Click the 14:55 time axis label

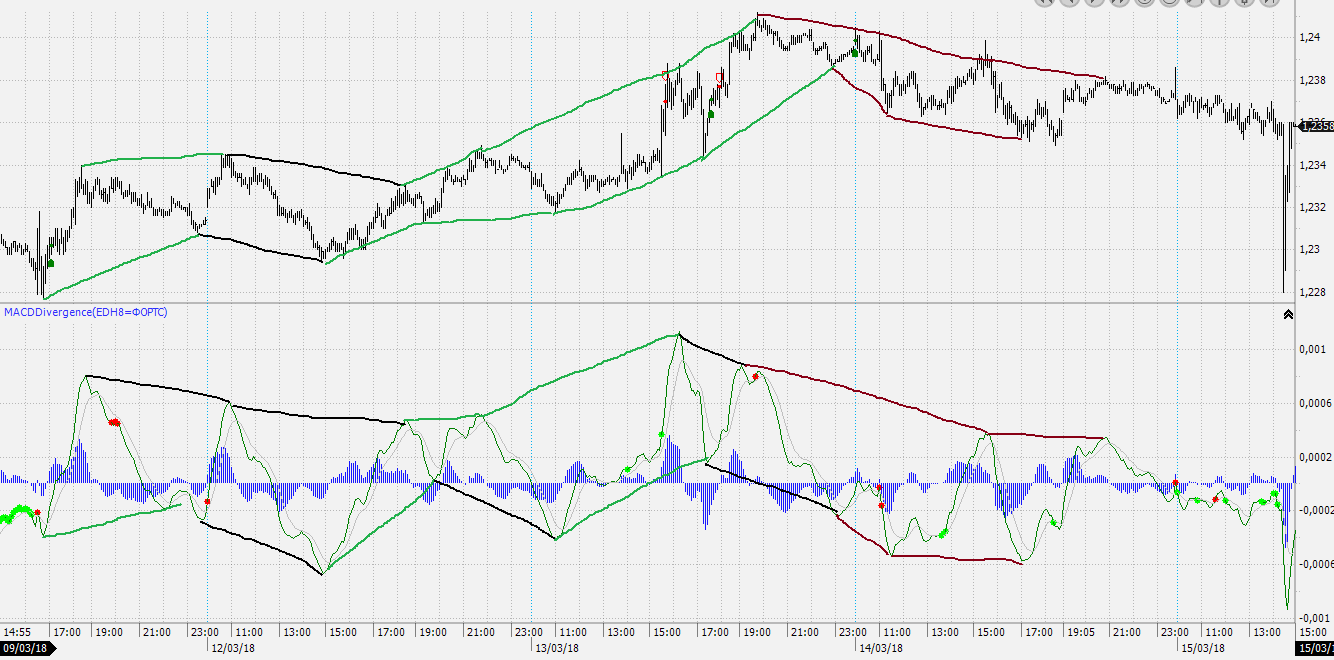click(19, 632)
